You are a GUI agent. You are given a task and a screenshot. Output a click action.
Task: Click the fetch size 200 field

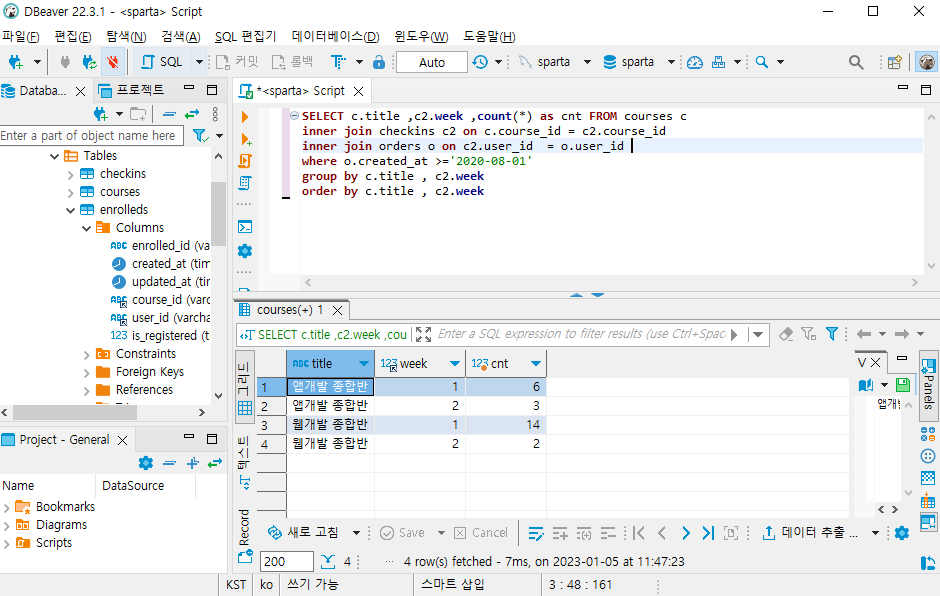click(287, 561)
